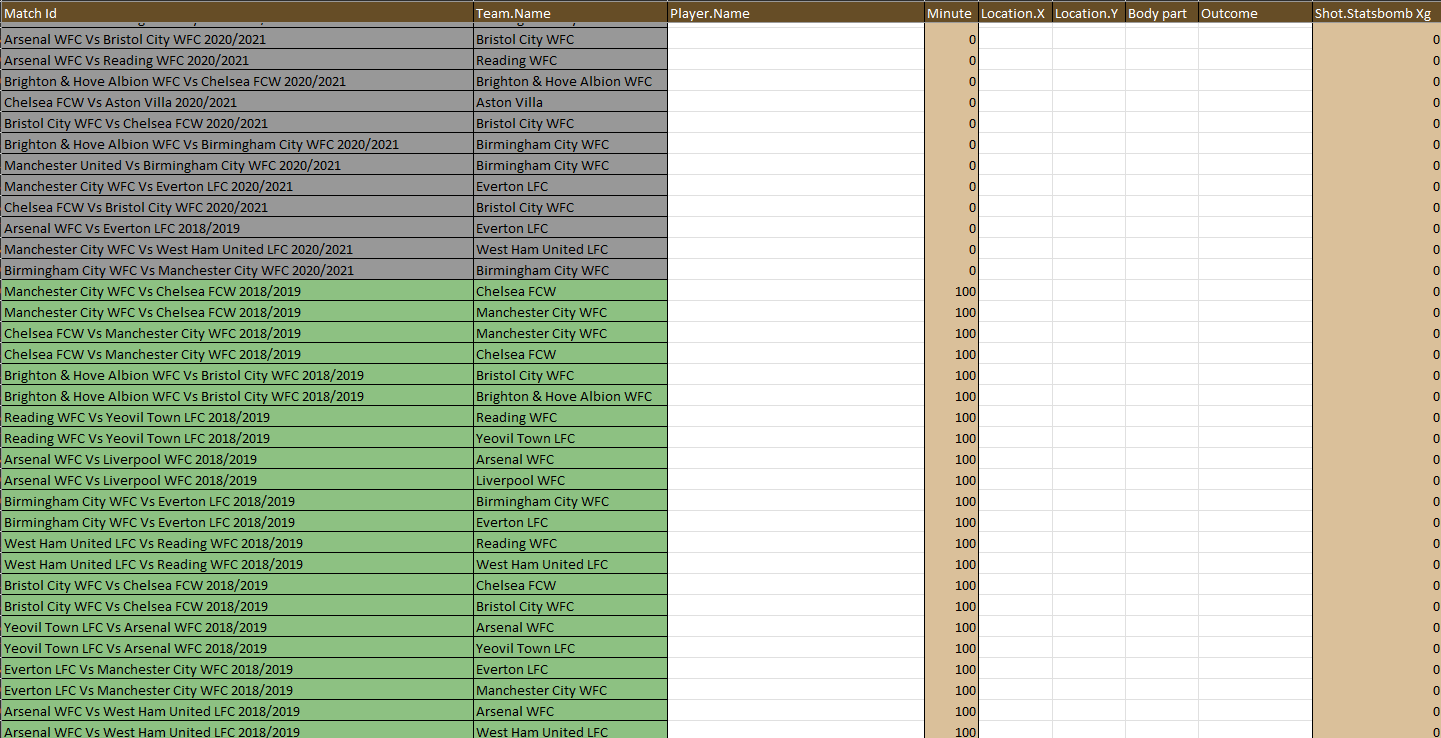
Task: Click 'Reading WFC' team in Reading Vs Yeovil Town row
Action: coord(570,417)
